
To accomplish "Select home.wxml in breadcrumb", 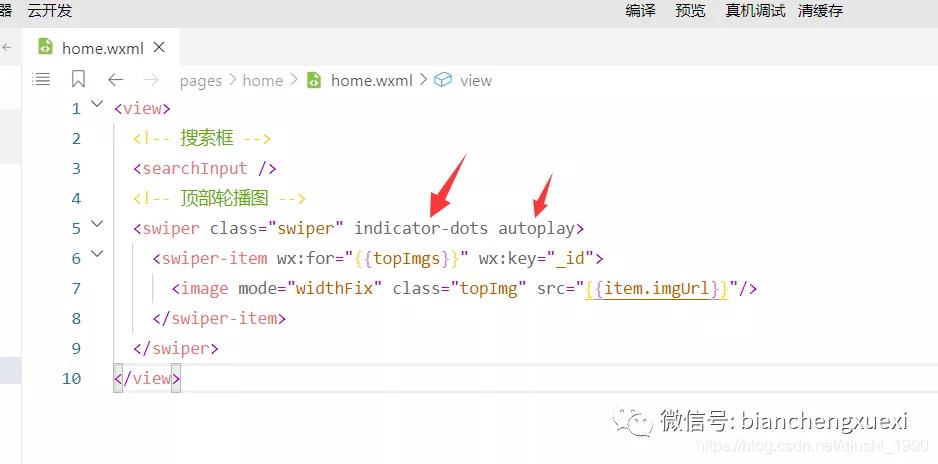I will coord(371,80).
